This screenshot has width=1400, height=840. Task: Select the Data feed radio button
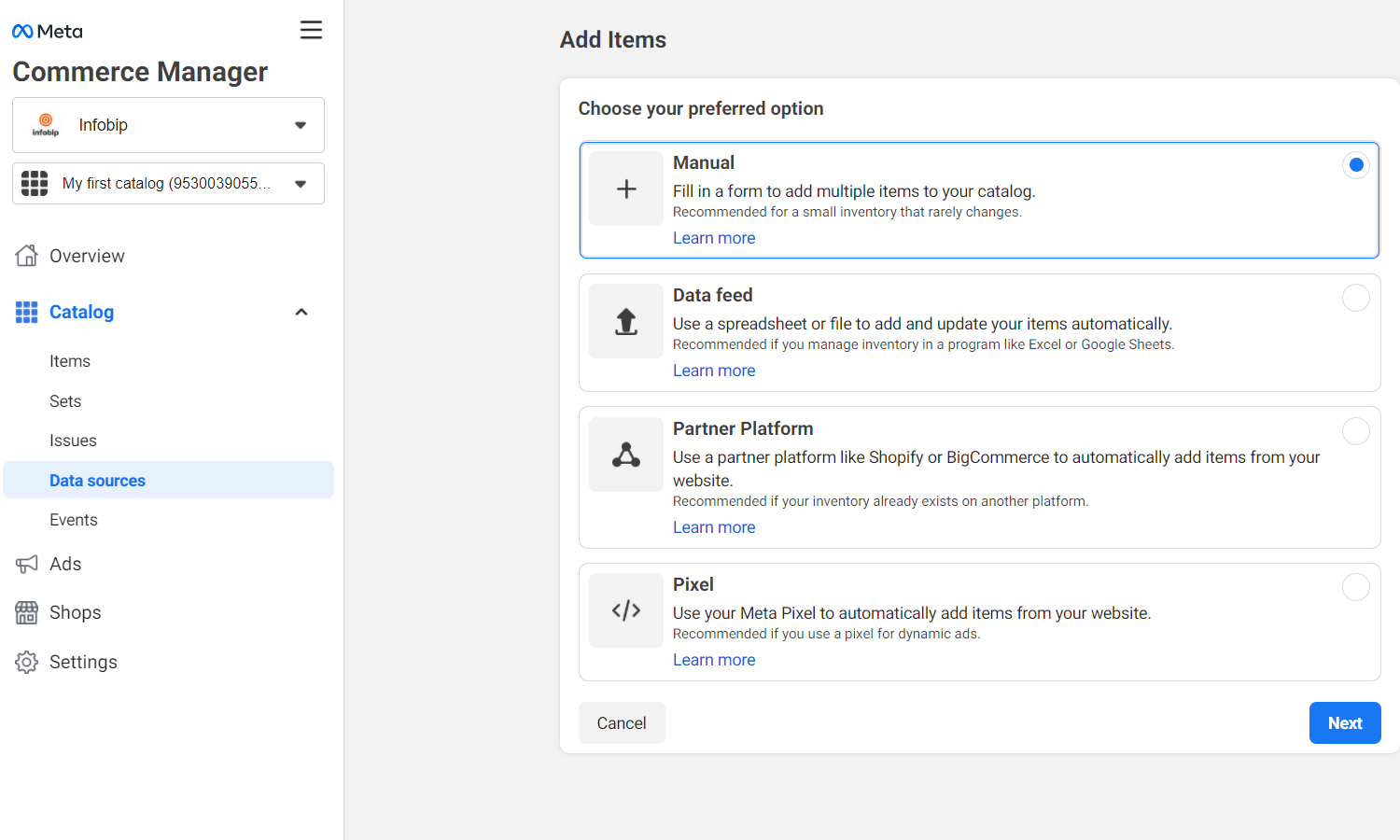1355,298
